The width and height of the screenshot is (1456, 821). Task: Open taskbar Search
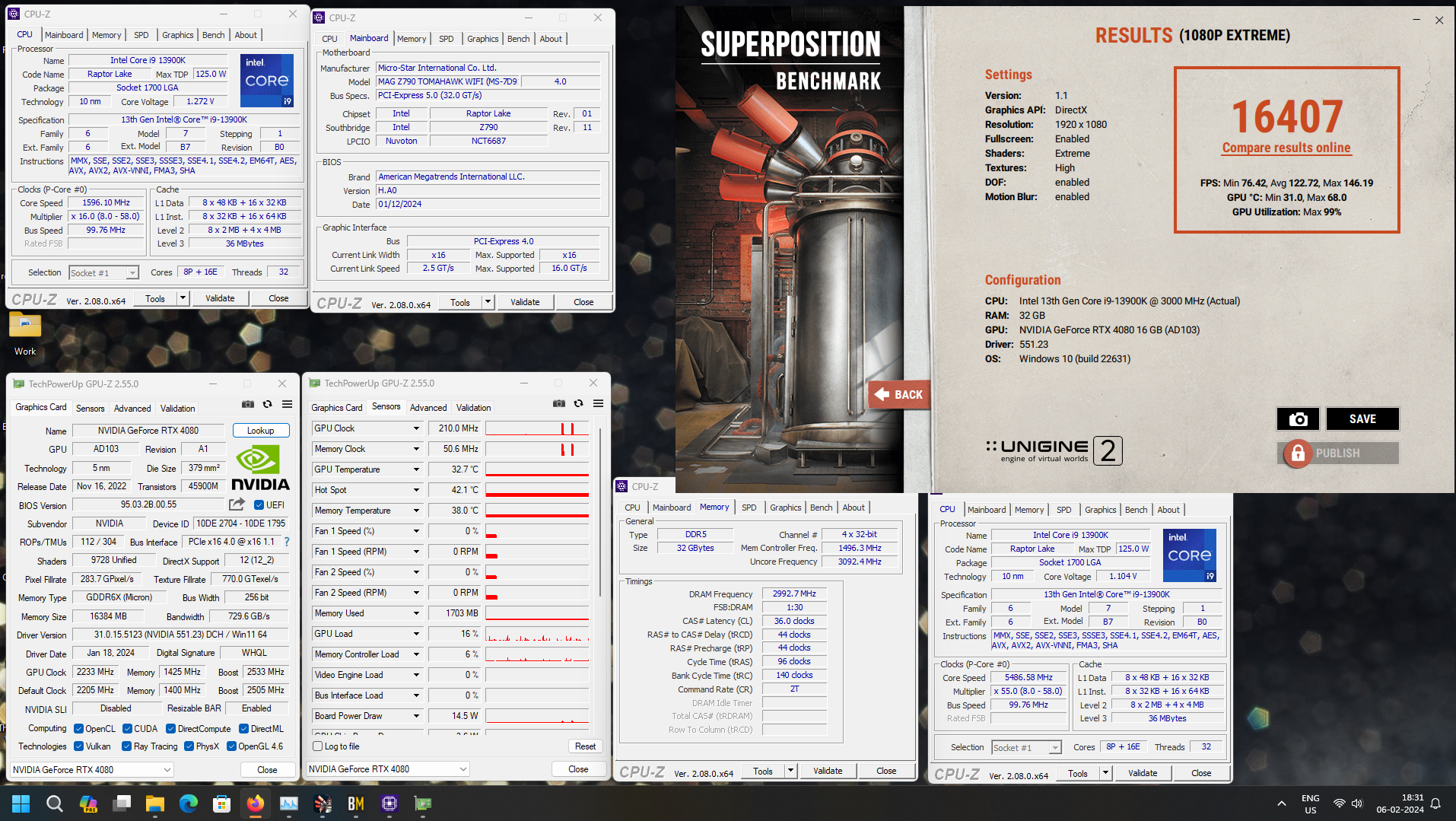tap(55, 803)
